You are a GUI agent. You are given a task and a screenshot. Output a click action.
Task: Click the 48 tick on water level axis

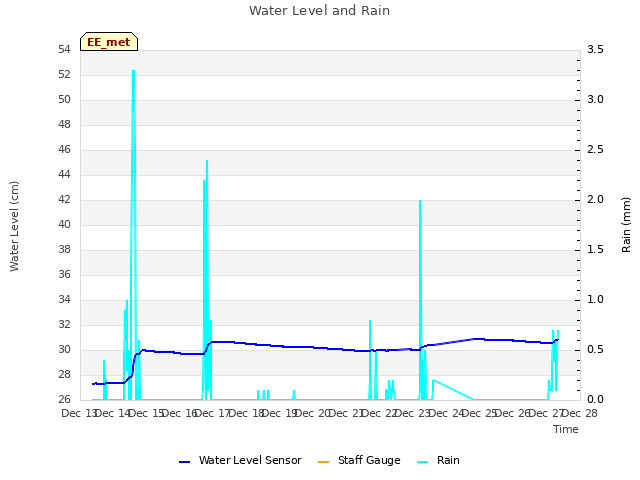64,124
